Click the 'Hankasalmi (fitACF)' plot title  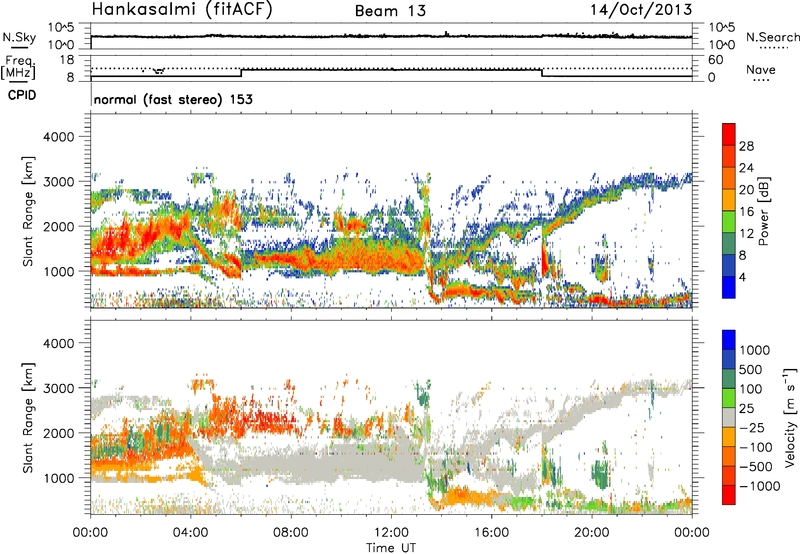point(182,10)
